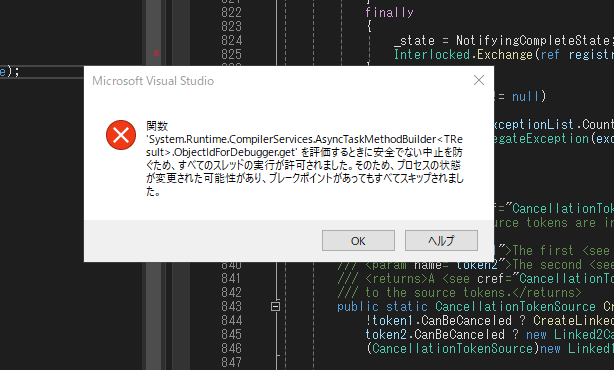Click the Japanese error message text
This screenshot has width=614, height=370.
point(304,159)
